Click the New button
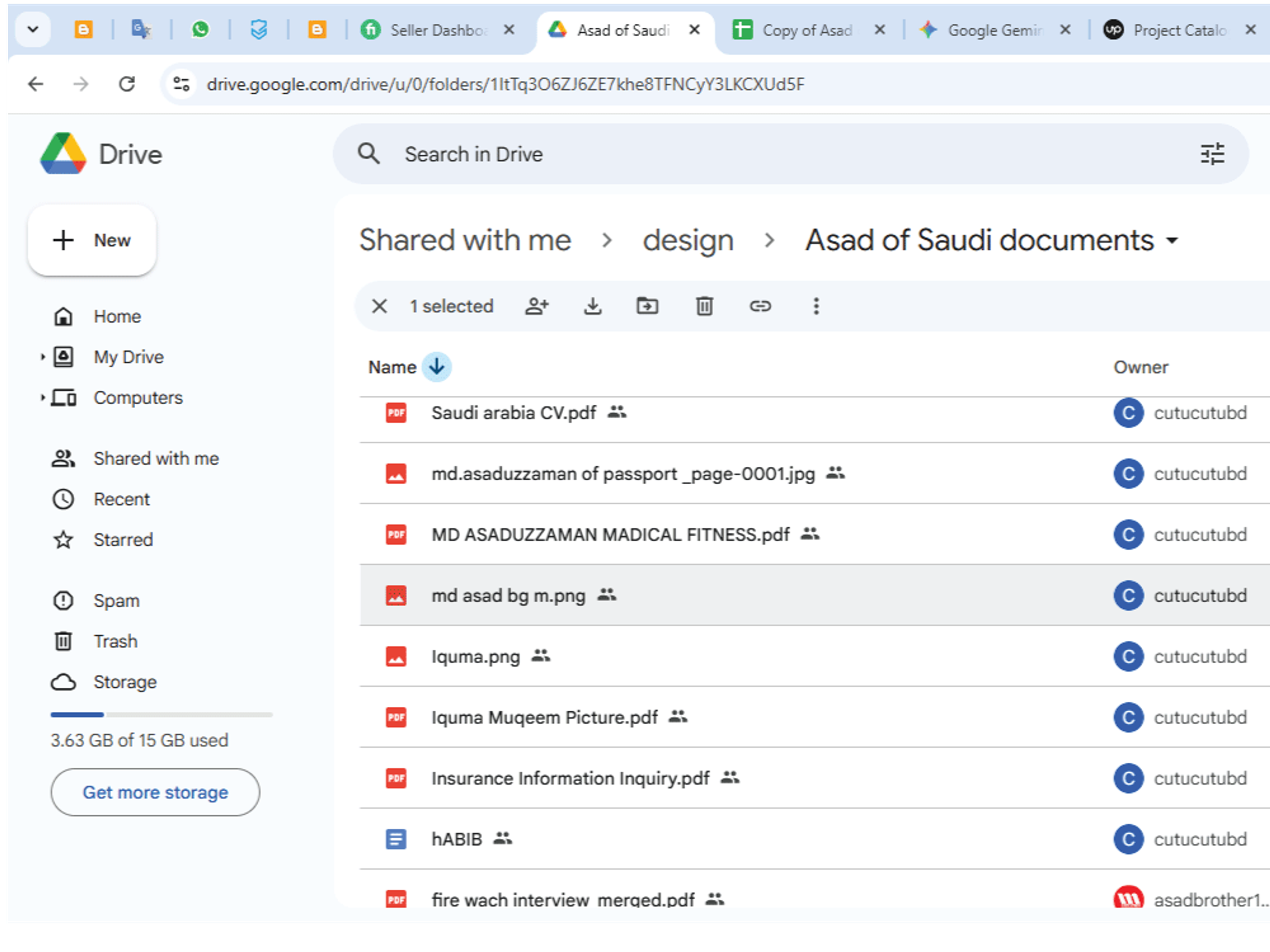 pyautogui.click(x=92, y=240)
